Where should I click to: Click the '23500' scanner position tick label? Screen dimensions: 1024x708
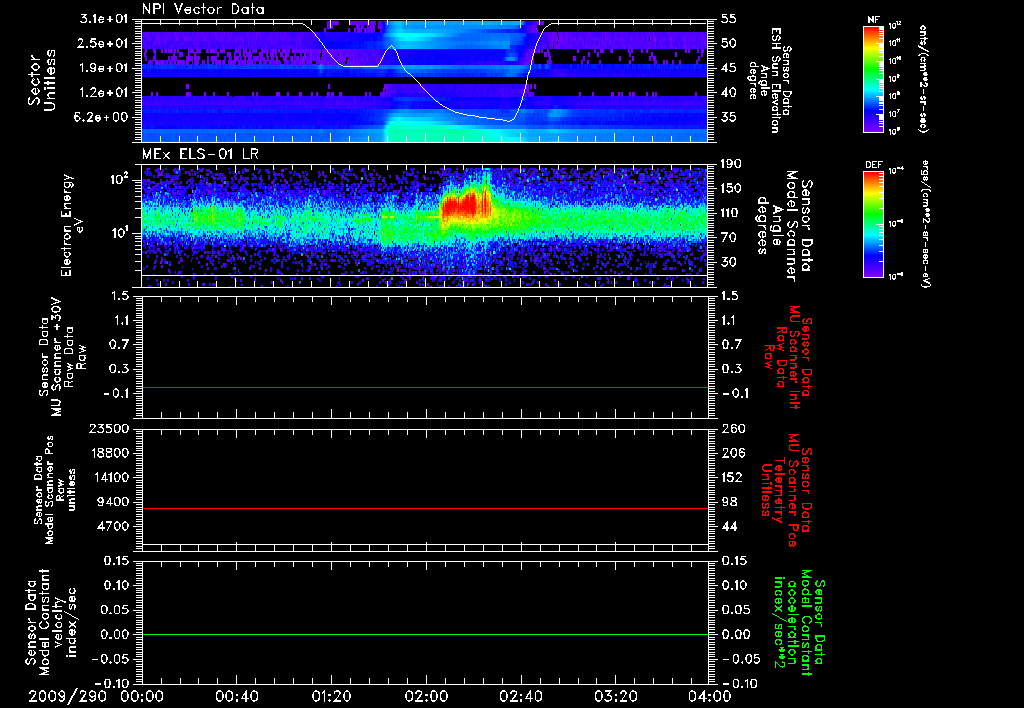tap(109, 428)
